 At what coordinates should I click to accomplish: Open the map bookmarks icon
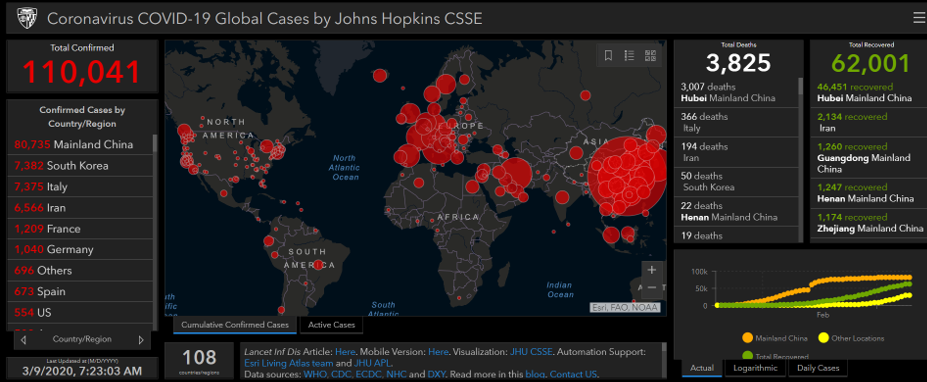(x=608, y=56)
